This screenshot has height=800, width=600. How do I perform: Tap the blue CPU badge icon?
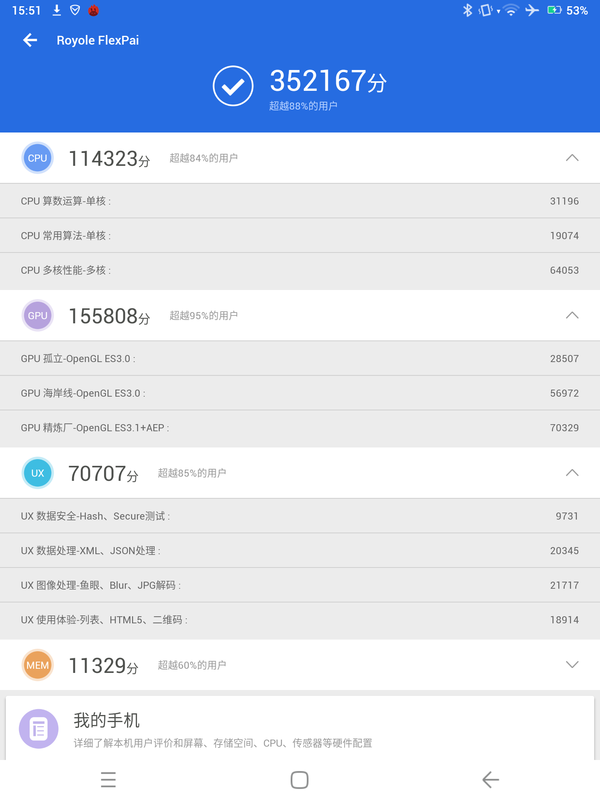[37, 158]
